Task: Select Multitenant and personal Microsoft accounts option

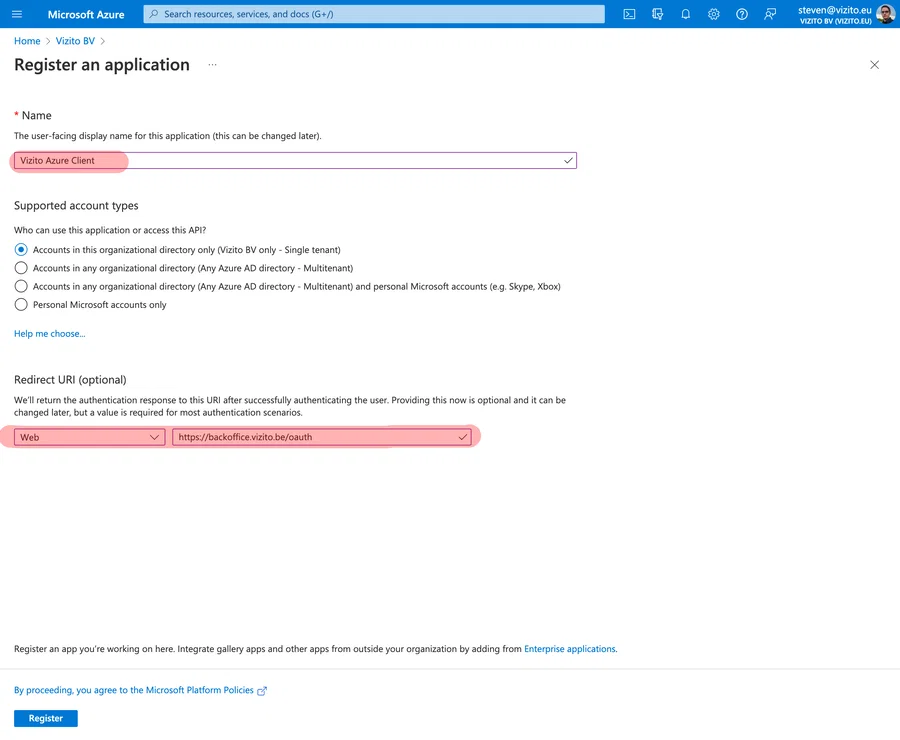Action: [21, 286]
